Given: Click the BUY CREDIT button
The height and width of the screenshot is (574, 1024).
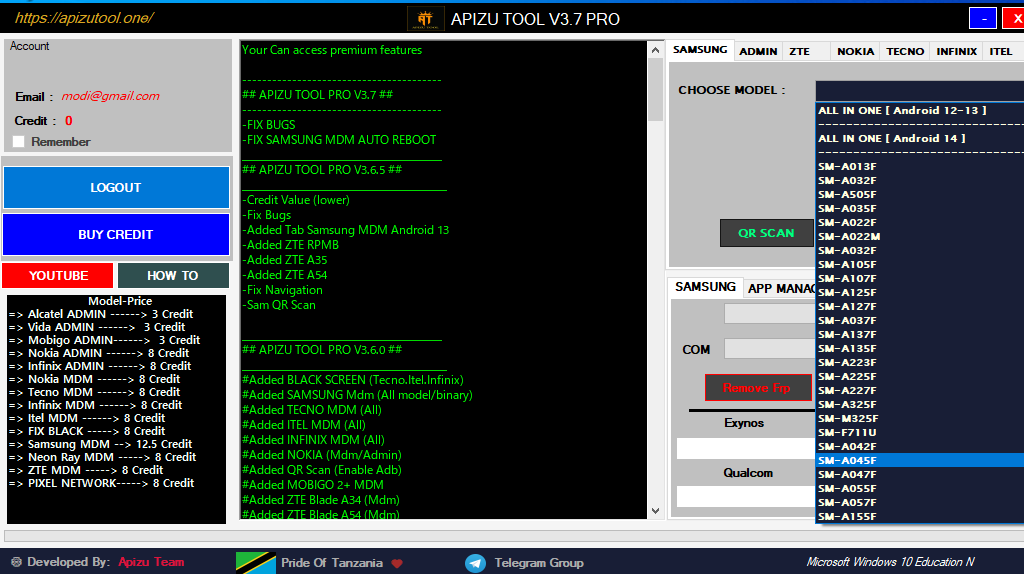Looking at the screenshot, I should (x=116, y=234).
